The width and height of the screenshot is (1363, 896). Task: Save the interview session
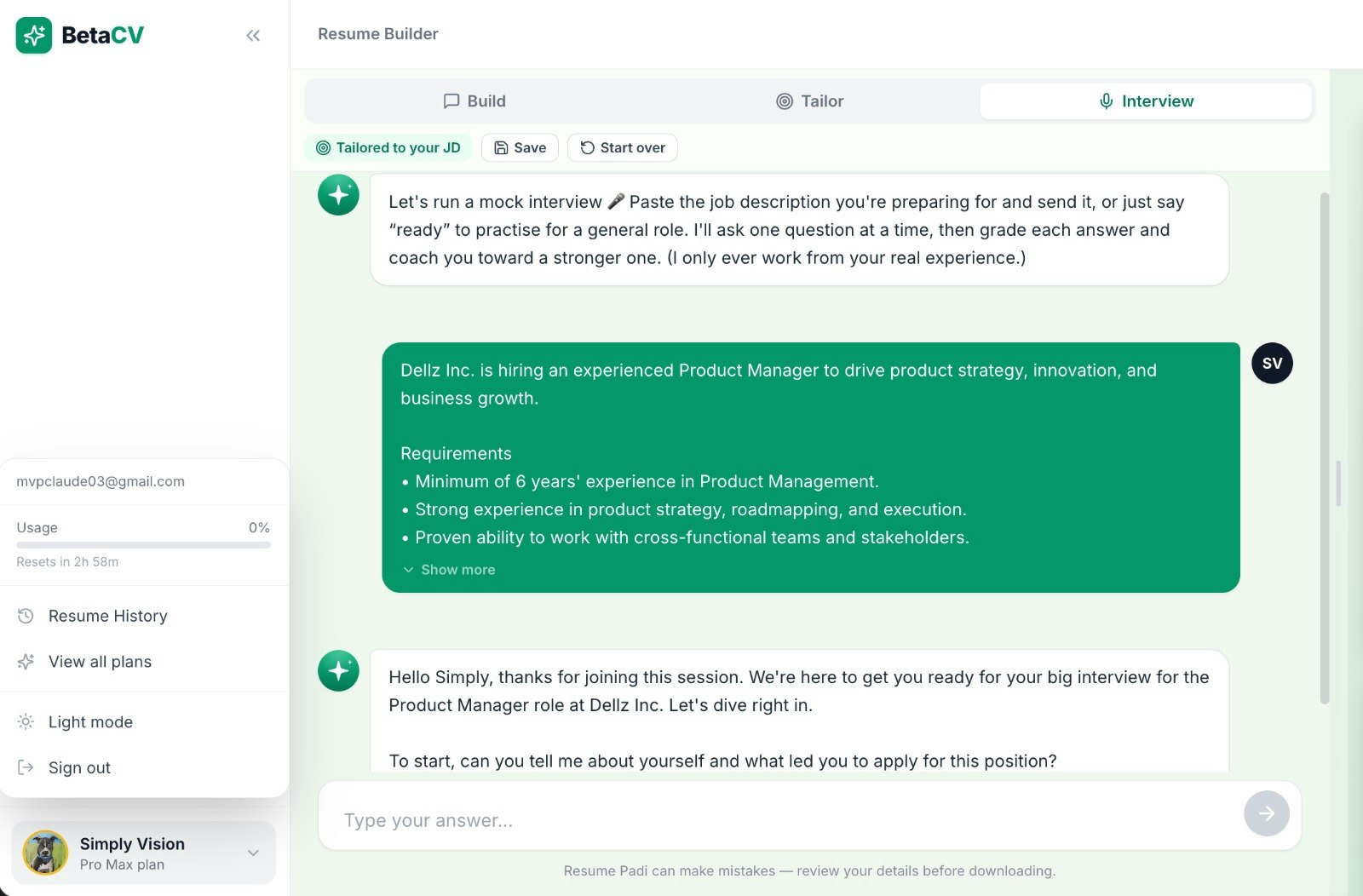coord(520,147)
